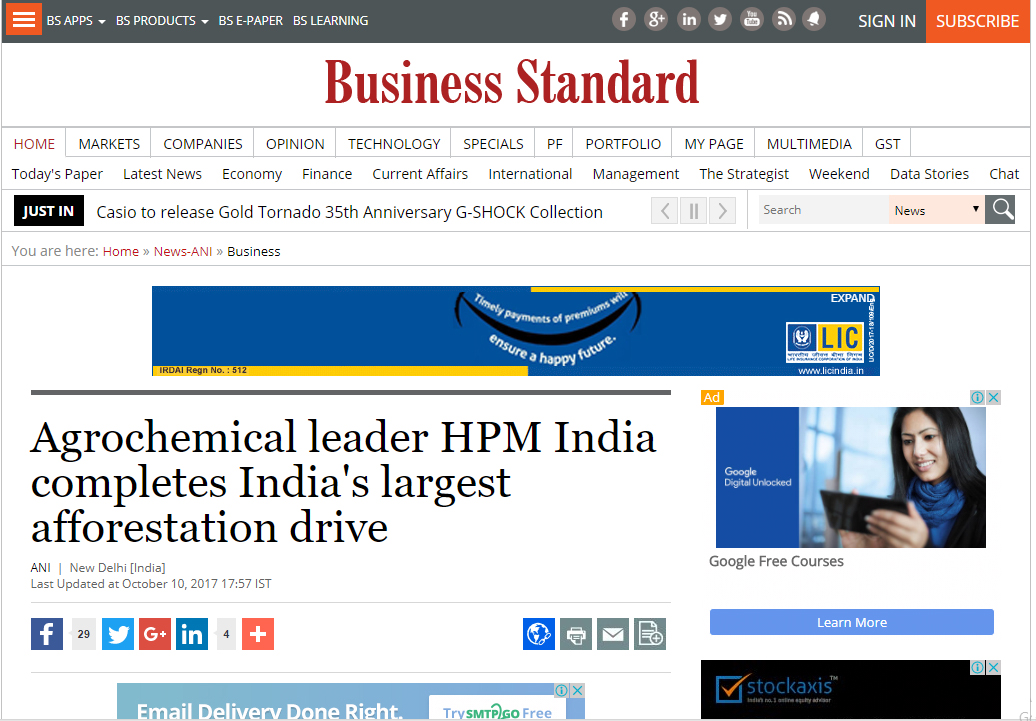Screen dimensions: 1036x721
Task: Share article on Facebook
Action: pos(47,634)
